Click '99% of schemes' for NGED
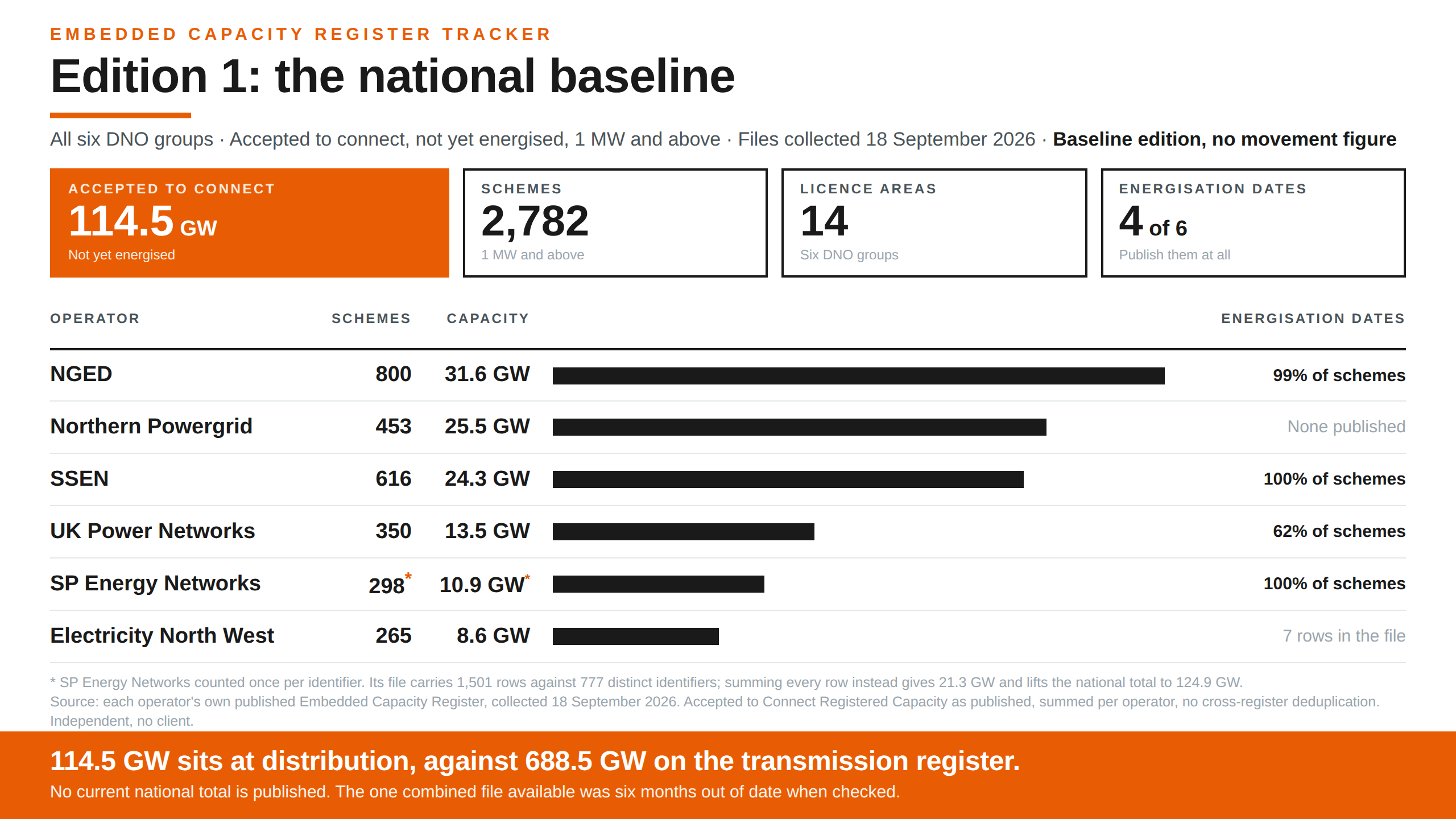The height and width of the screenshot is (819, 1456). [x=1339, y=375]
